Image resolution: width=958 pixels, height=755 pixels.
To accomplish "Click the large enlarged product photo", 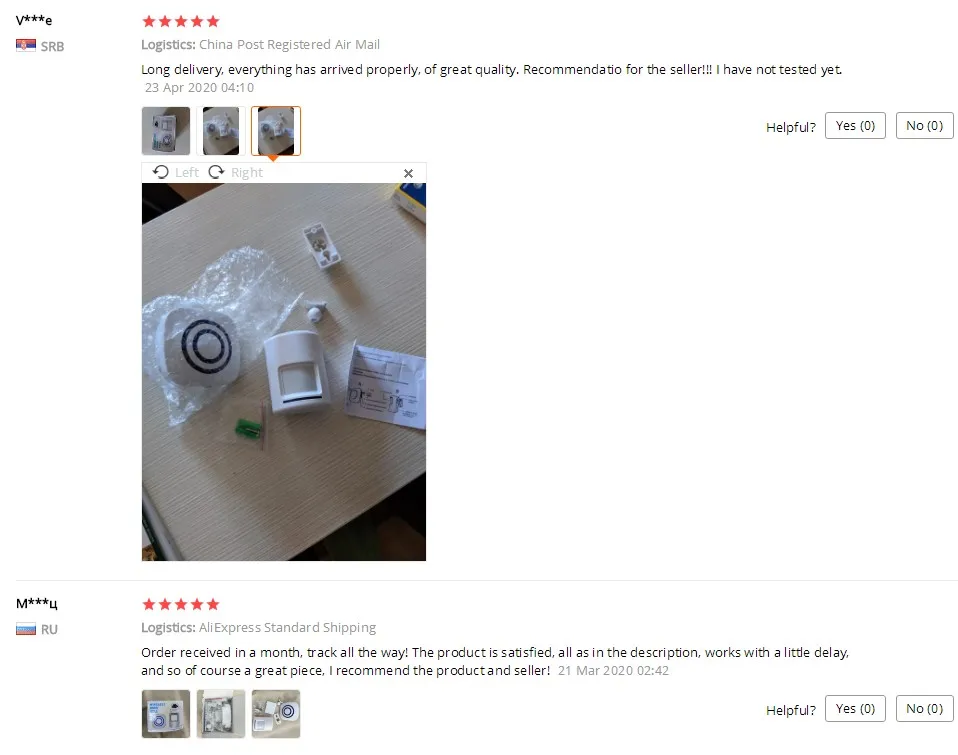I will [283, 372].
